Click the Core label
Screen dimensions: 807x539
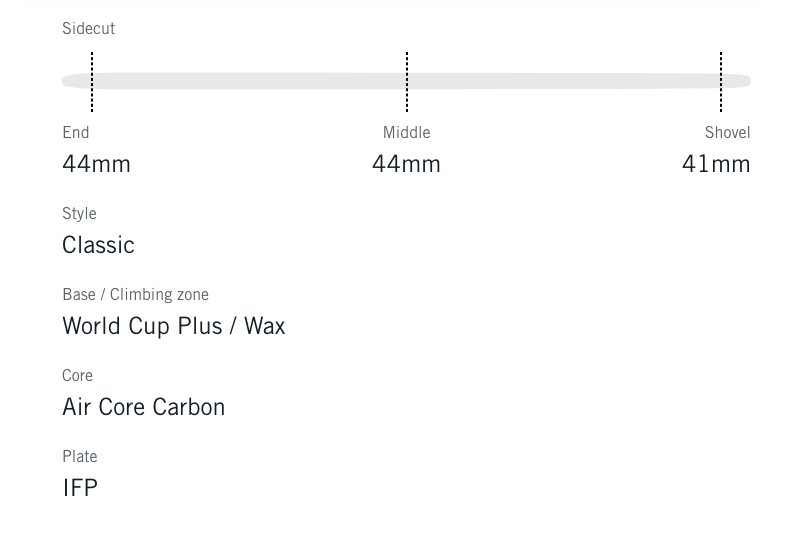pos(77,376)
